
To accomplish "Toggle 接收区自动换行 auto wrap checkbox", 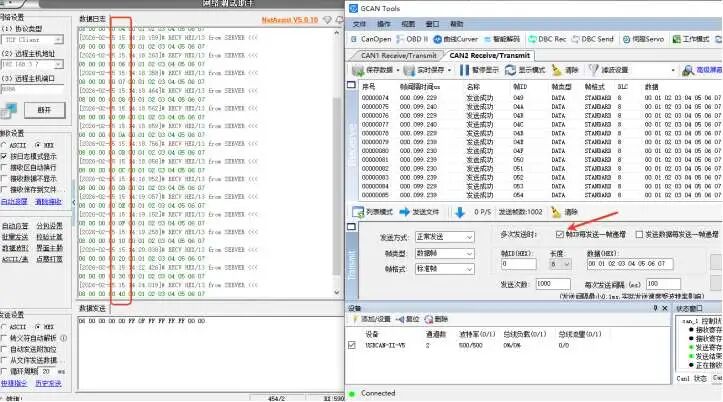I will [4, 168].
